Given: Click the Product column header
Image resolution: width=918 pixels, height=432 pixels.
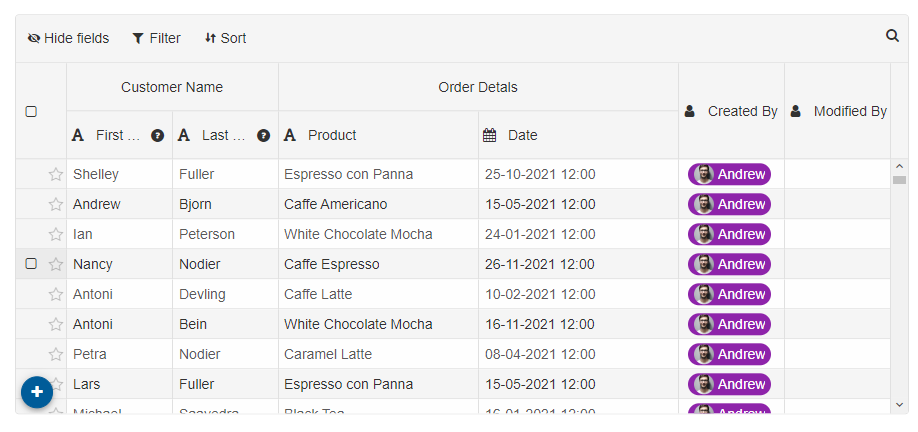Looking at the screenshot, I should click(x=378, y=135).
